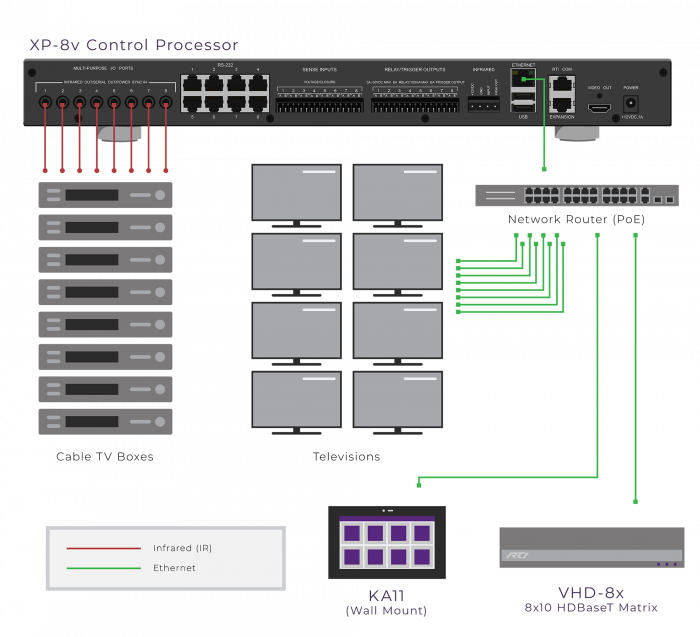Viewport: 700px width, 637px height.
Task: Click multi-purpose I/O port 1 jack
Action: (45, 102)
